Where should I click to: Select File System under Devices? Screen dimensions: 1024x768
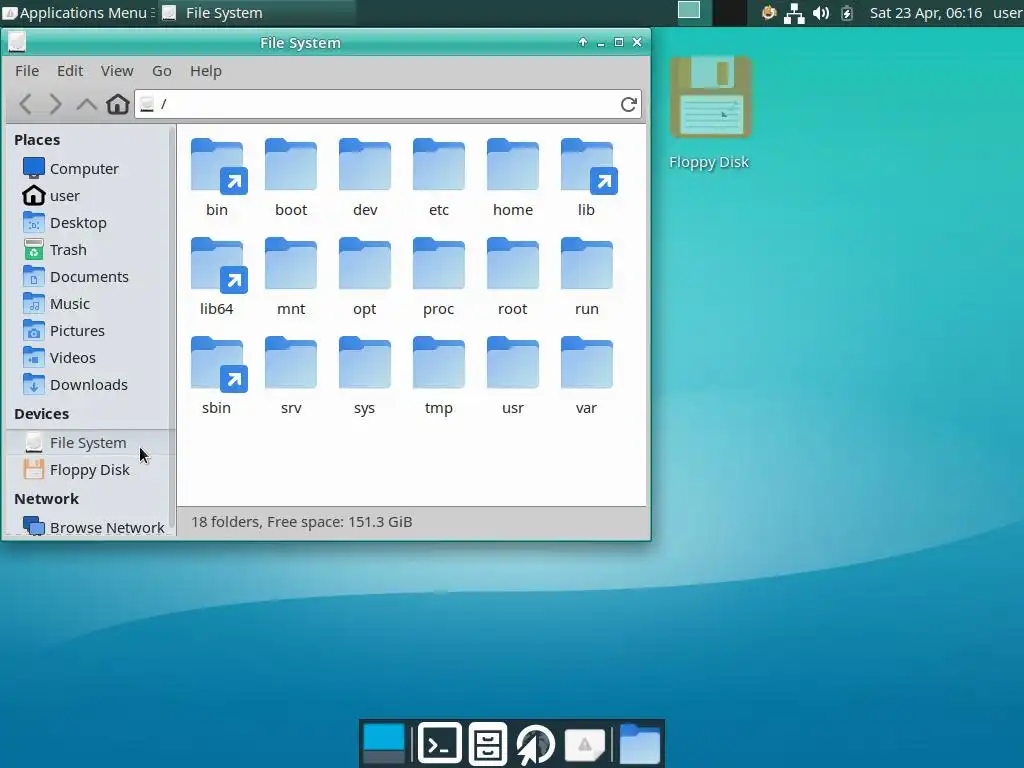click(x=90, y=442)
